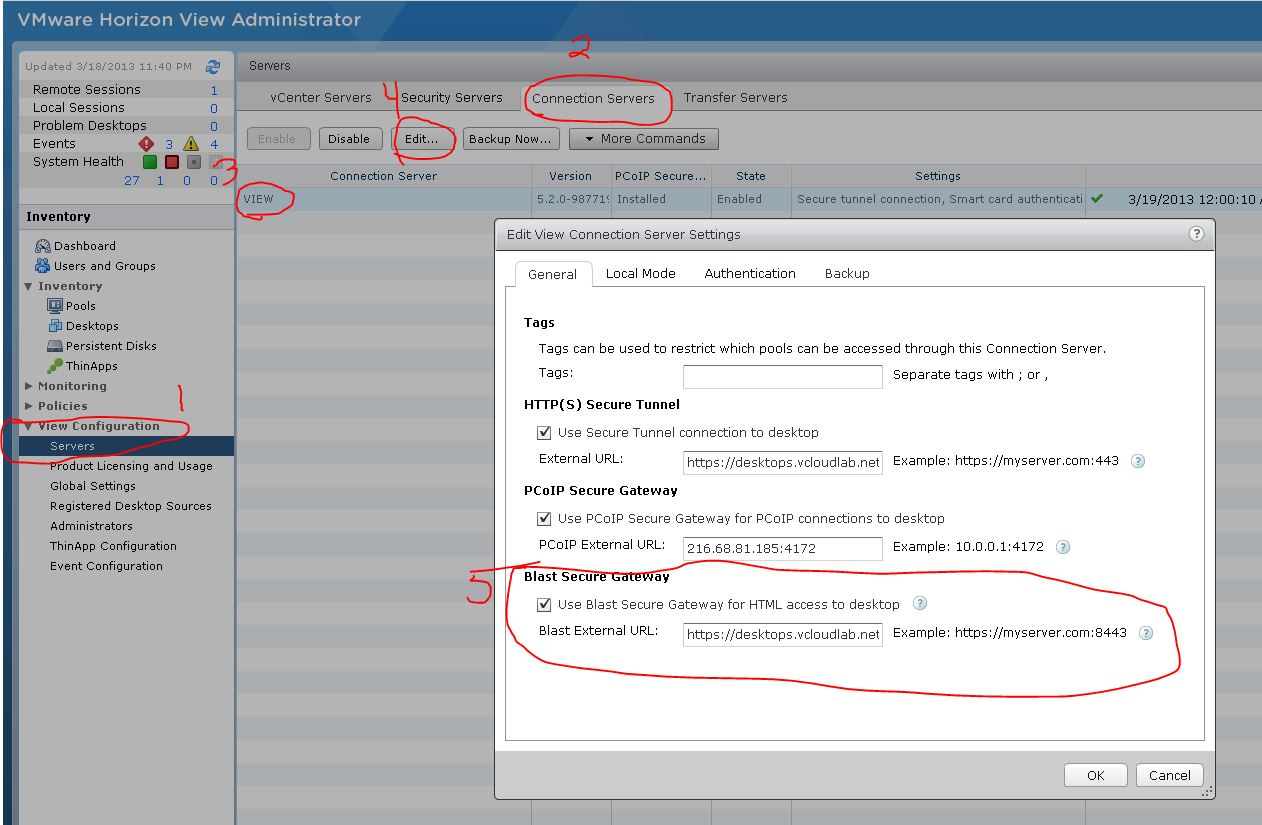Click the Local Sessions count link

click(x=214, y=108)
